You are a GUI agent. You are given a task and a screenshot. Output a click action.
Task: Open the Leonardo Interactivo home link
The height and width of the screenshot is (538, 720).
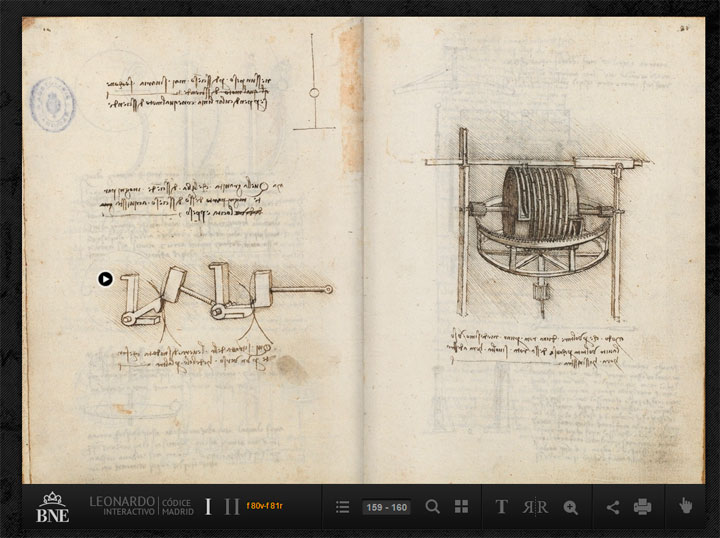[122, 506]
